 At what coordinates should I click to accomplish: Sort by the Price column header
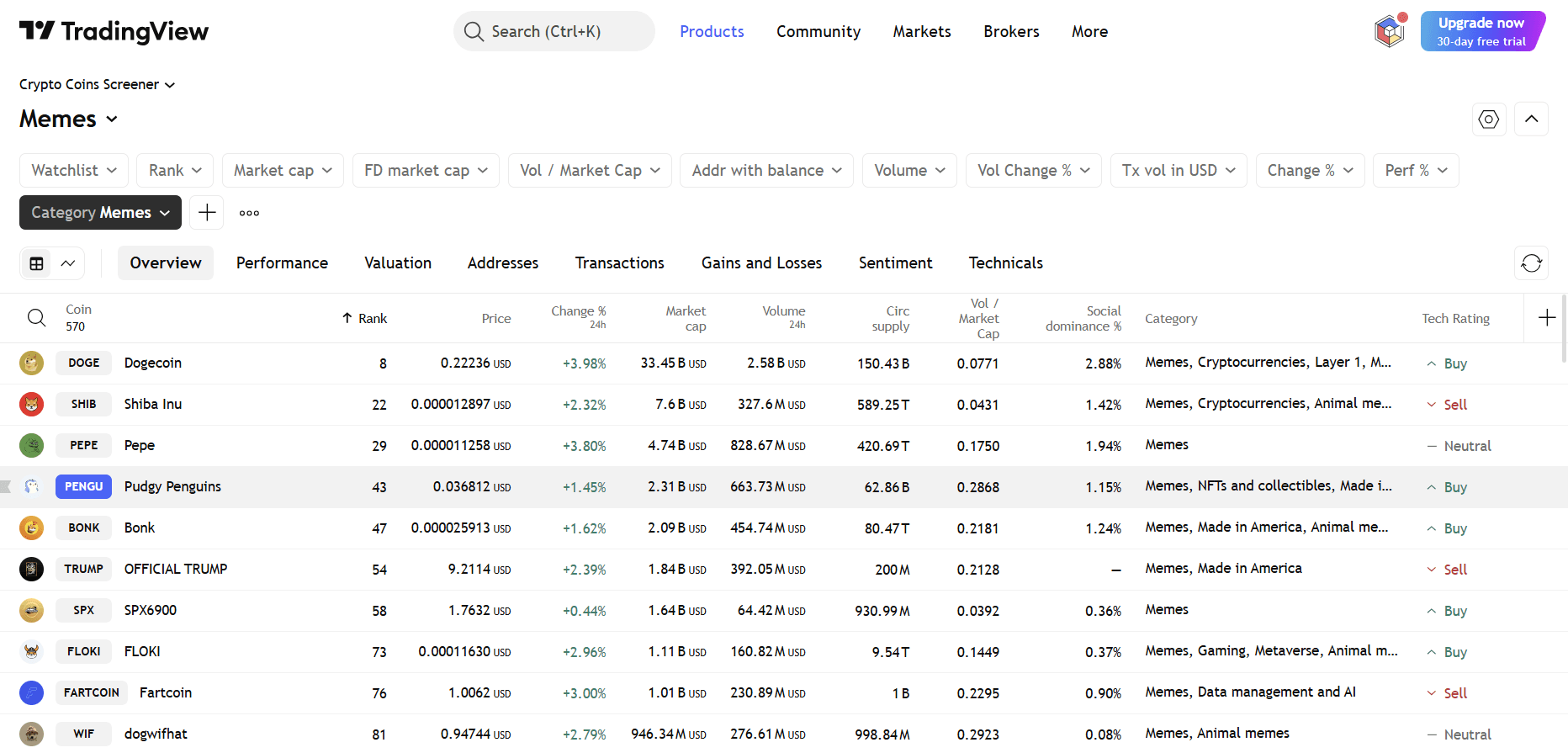pyautogui.click(x=496, y=318)
